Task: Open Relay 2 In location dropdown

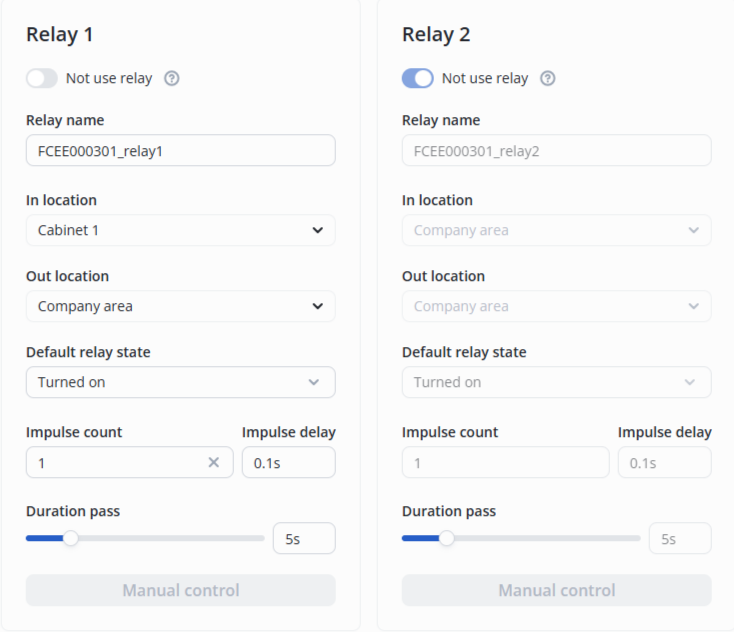Action: (x=556, y=230)
